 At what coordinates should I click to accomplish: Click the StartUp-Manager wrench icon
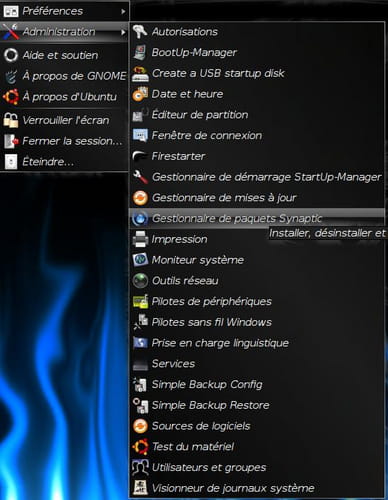(140, 177)
